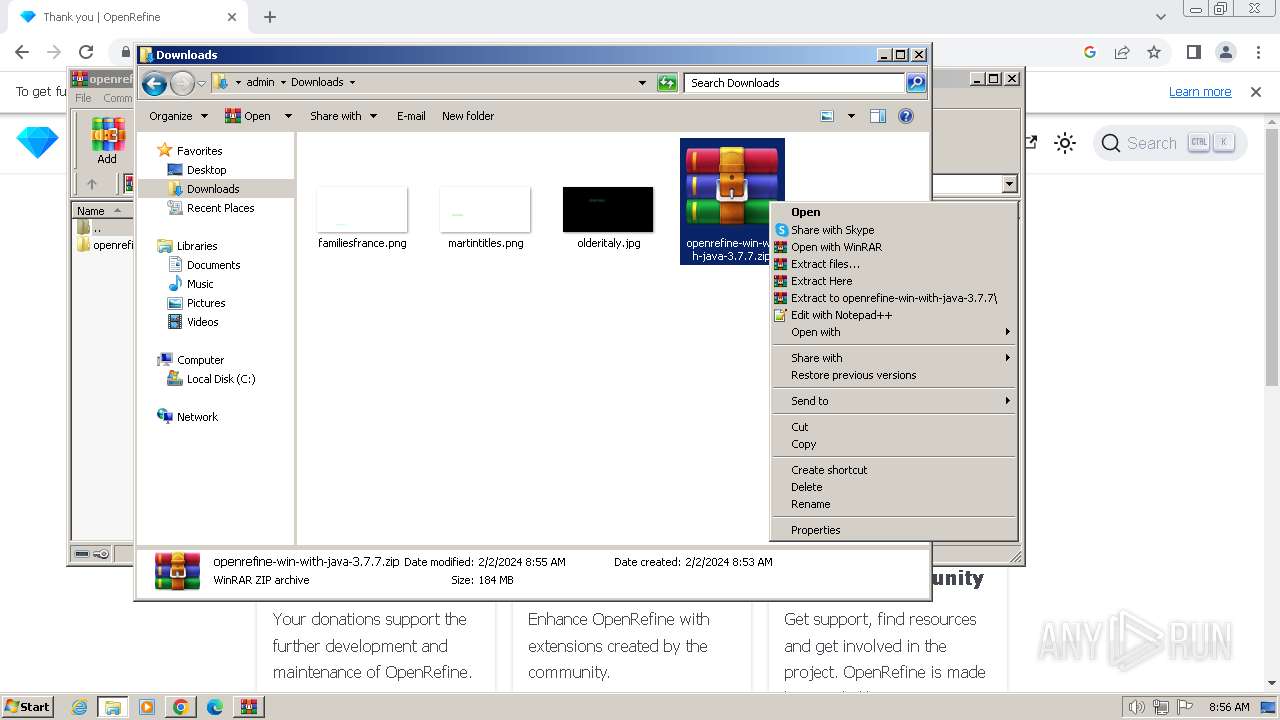Click Cut in context menu
Image resolution: width=1280 pixels, height=720 pixels.
[x=894, y=427]
